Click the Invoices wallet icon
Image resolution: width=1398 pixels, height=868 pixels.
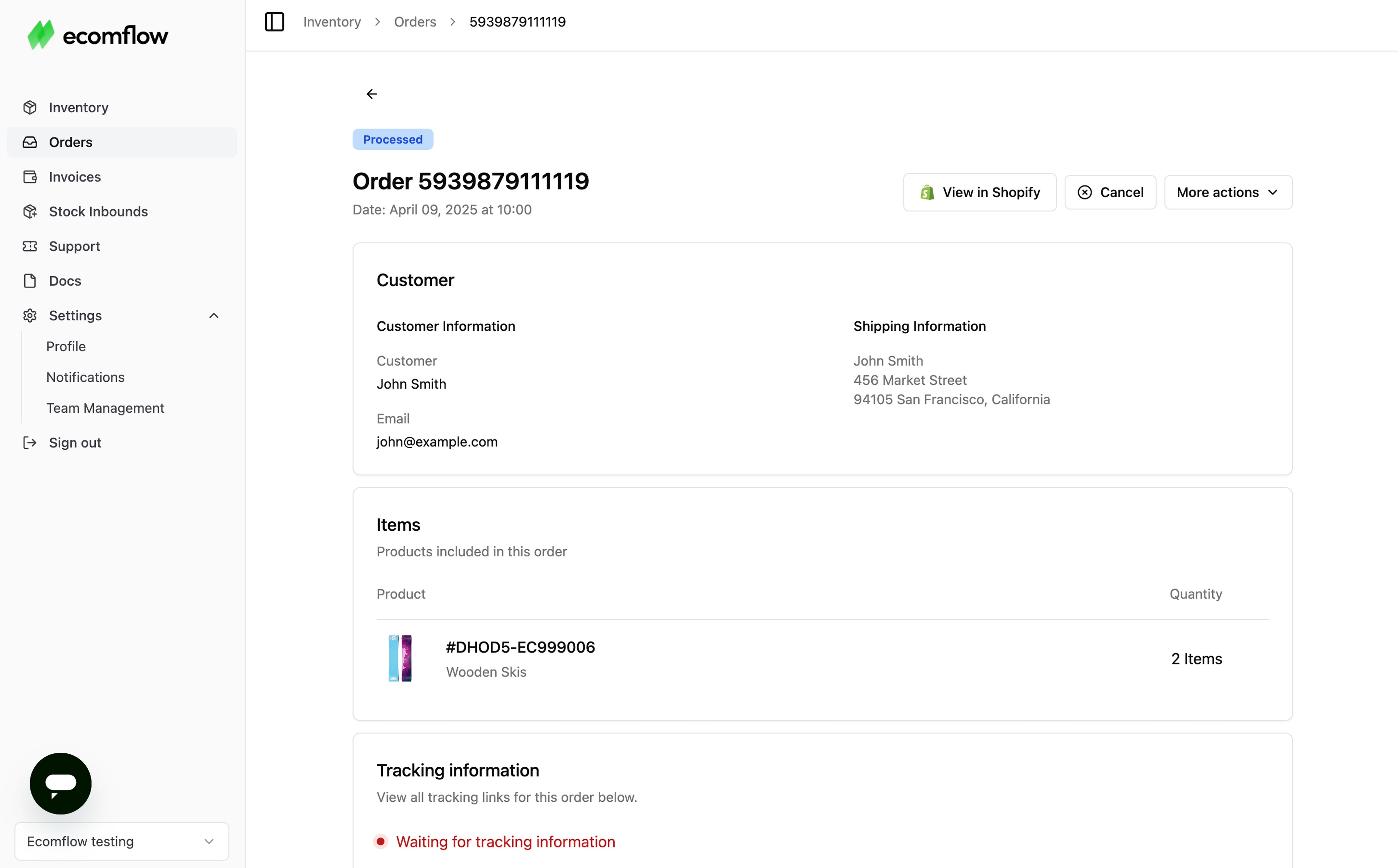30,177
